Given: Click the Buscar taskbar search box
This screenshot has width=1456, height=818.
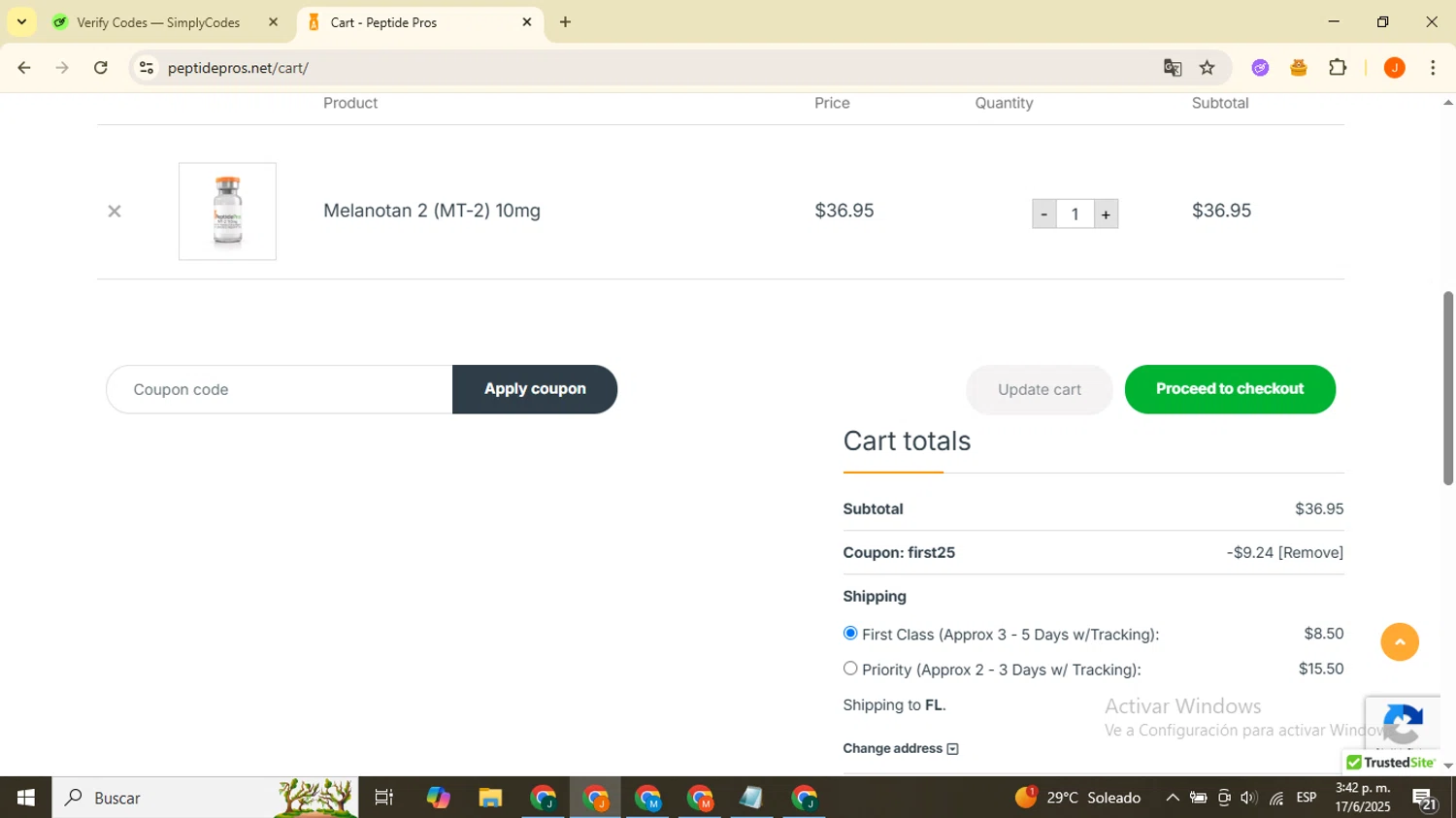Looking at the screenshot, I should (x=205, y=798).
